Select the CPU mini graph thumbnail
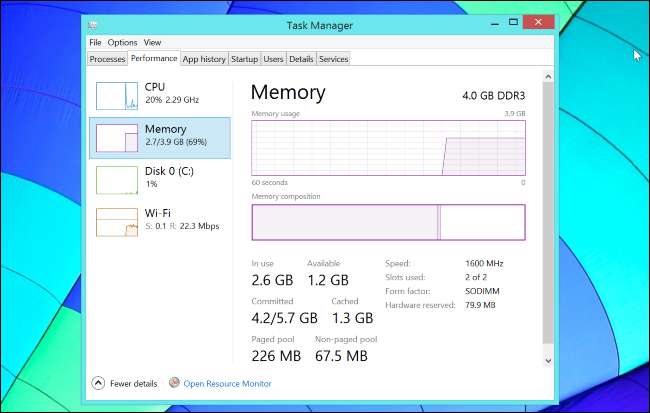 click(117, 95)
